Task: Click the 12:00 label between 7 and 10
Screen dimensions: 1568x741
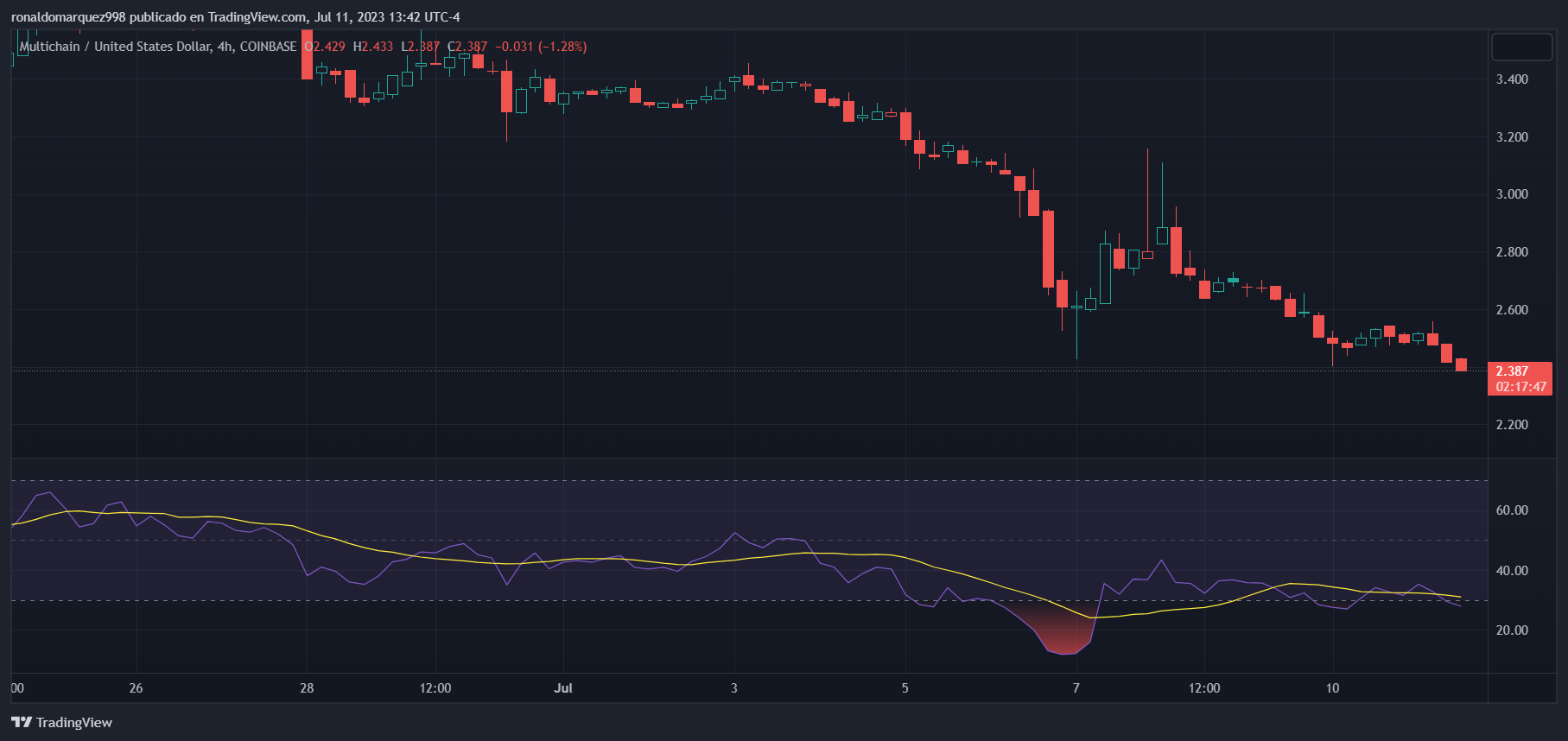Action: (1204, 688)
